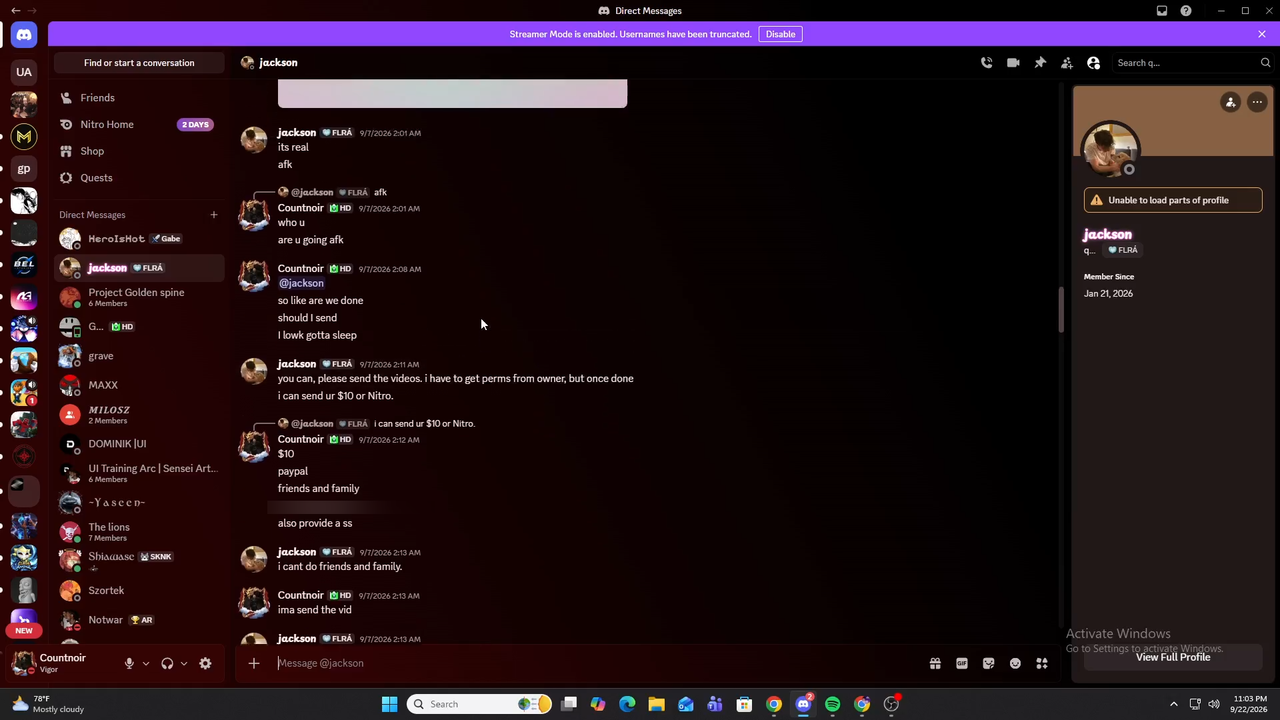Mute the microphone
This screenshot has height=720, width=1280.
[x=128, y=663]
